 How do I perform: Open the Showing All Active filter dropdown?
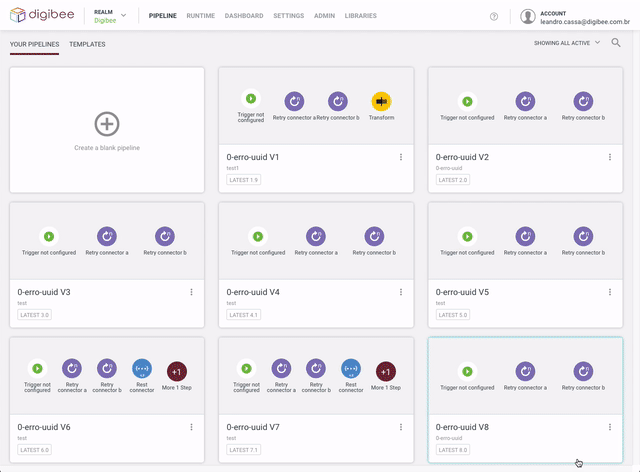coord(567,43)
